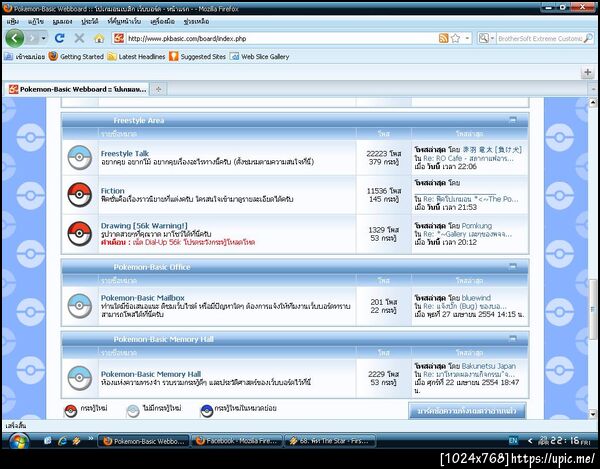This screenshot has height=469, width=600.
Task: Click the plus button at toolbar right edge
Action: coord(588,72)
